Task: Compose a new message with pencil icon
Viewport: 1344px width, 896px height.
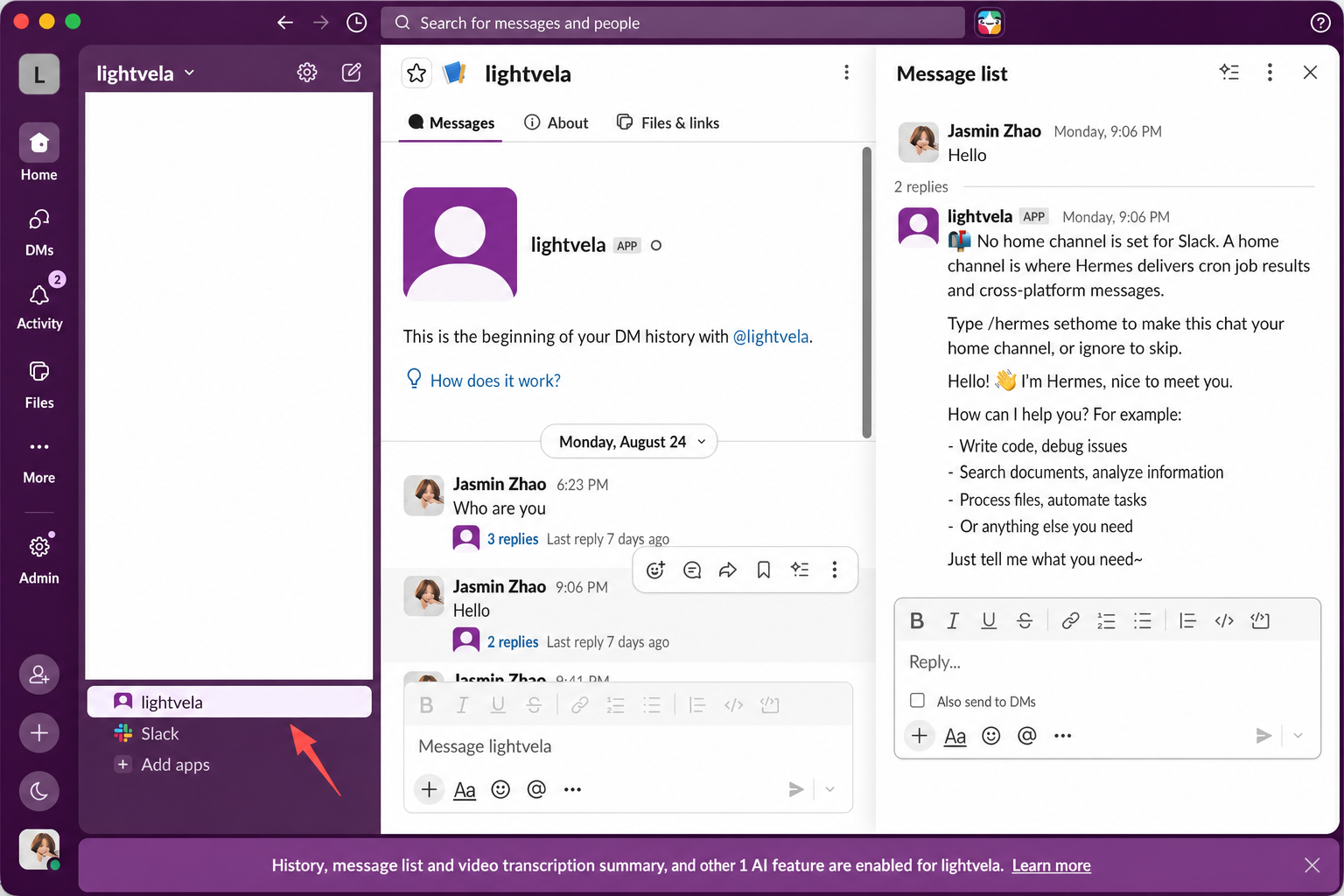Action: tap(352, 73)
